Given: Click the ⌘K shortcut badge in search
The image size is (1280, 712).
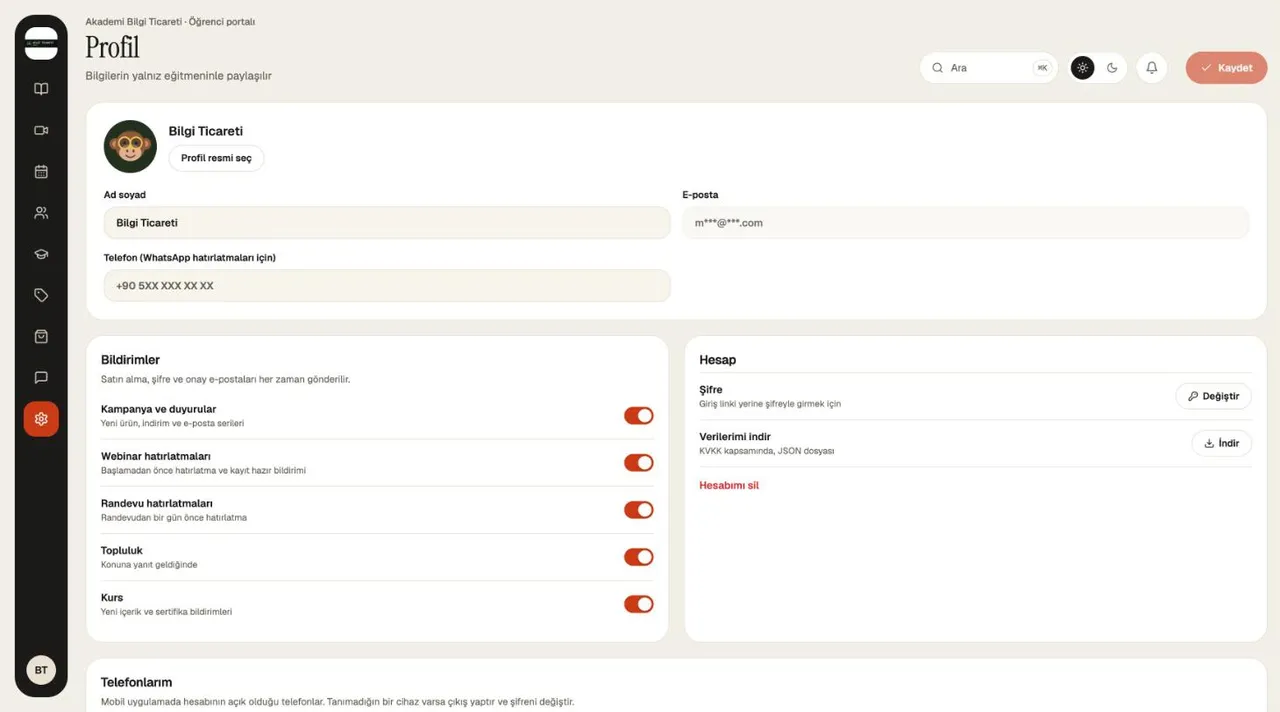Looking at the screenshot, I should click(1042, 68).
